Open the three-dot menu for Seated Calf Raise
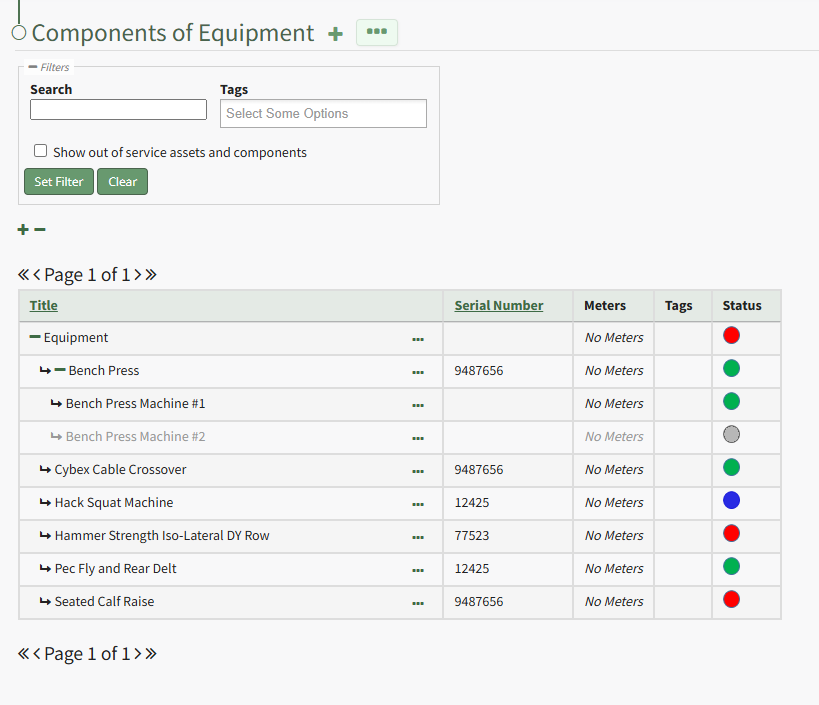 click(418, 603)
